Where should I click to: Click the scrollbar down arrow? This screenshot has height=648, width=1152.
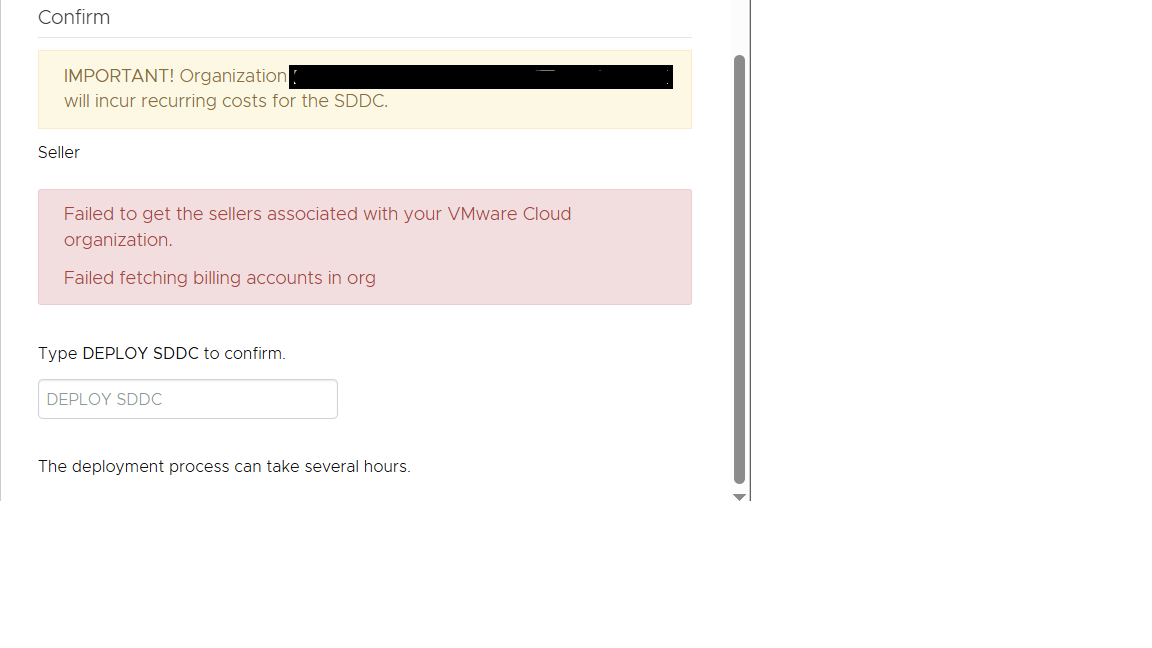click(x=740, y=496)
